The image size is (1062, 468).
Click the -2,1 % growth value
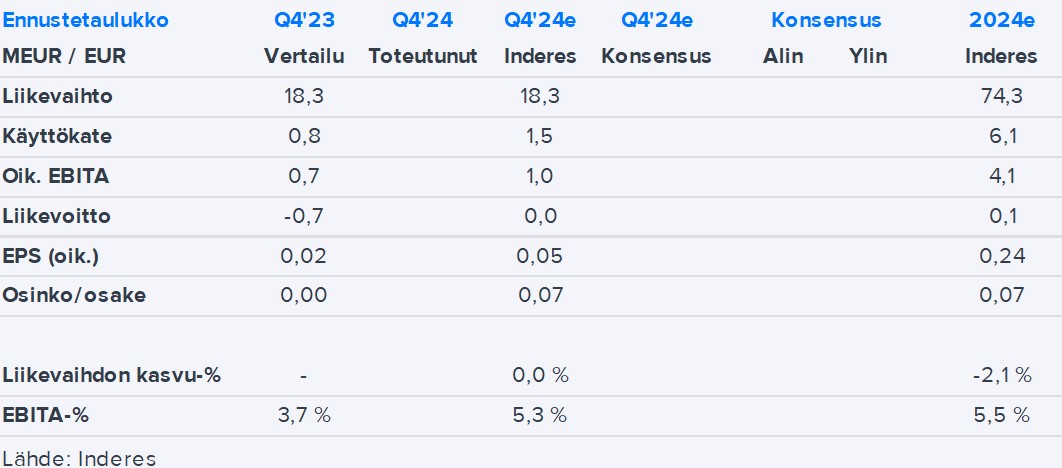[x=1001, y=376]
